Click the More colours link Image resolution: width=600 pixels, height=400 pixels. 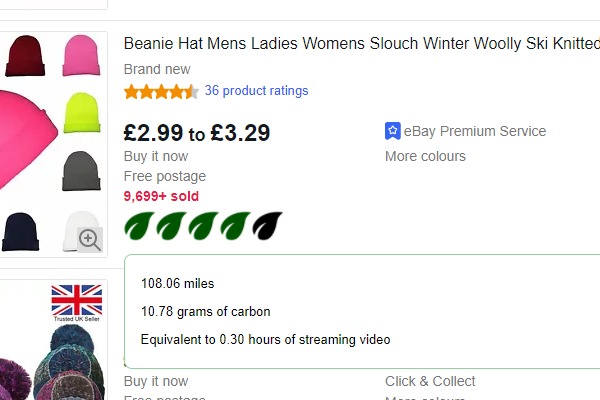[x=425, y=156]
